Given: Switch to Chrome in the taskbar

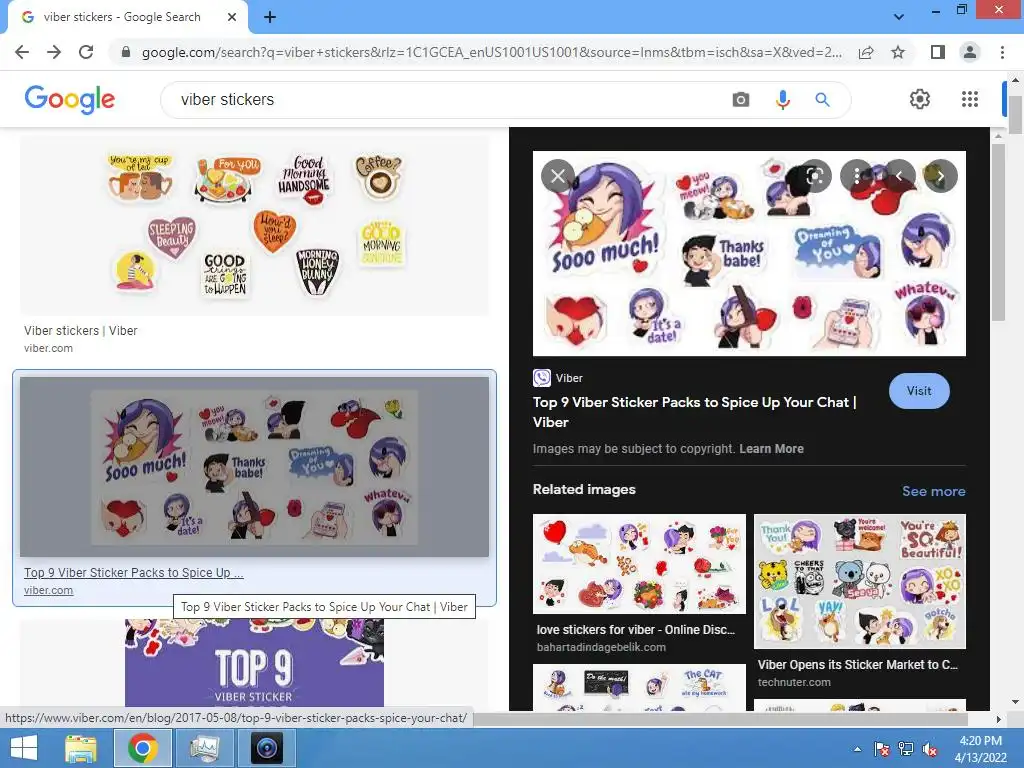Looking at the screenshot, I should 142,748.
